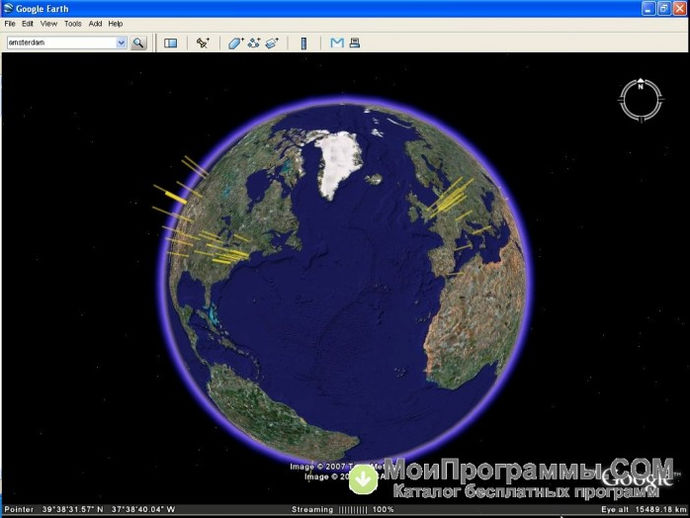Viewport: 690px width, 518px height.
Task: Click the Streaming progress bar
Action: (x=353, y=510)
